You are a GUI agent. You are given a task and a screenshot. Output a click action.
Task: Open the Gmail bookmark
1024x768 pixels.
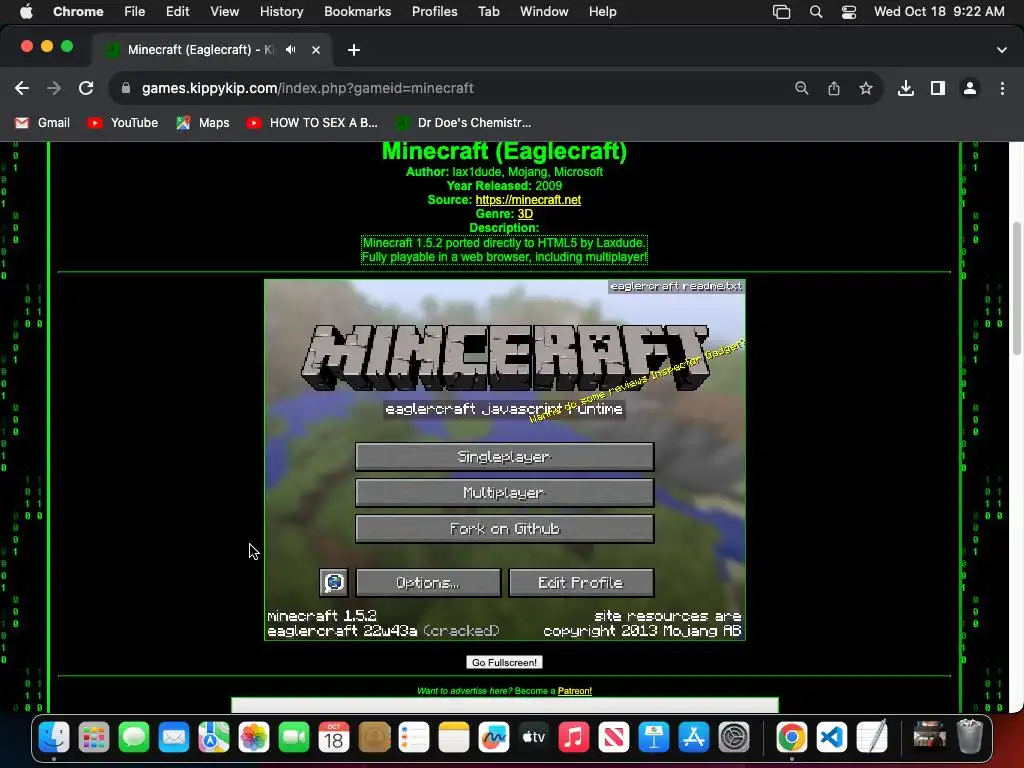pyautogui.click(x=42, y=123)
